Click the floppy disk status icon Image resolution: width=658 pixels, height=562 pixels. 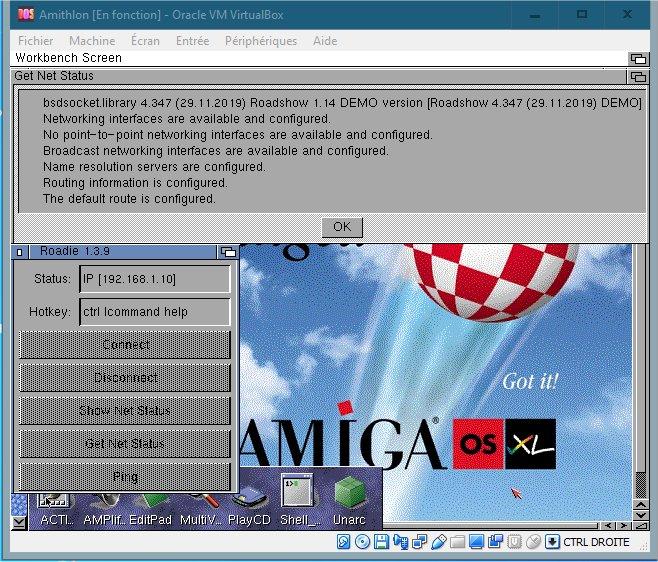pyautogui.click(x=381, y=542)
